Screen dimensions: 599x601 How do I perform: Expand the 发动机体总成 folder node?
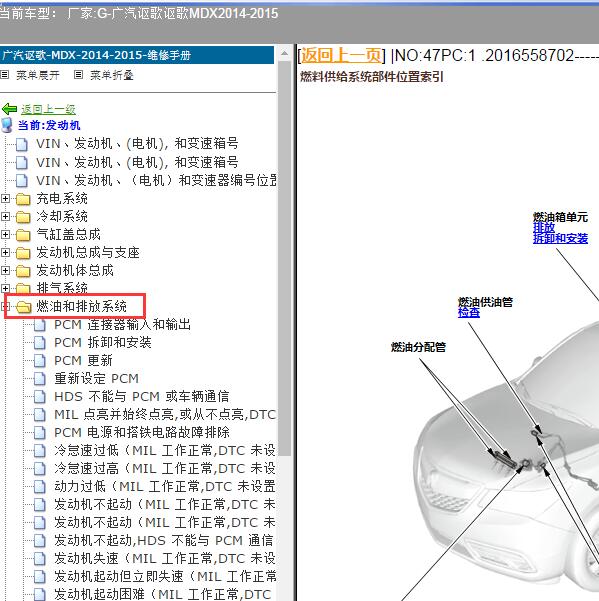point(5,271)
